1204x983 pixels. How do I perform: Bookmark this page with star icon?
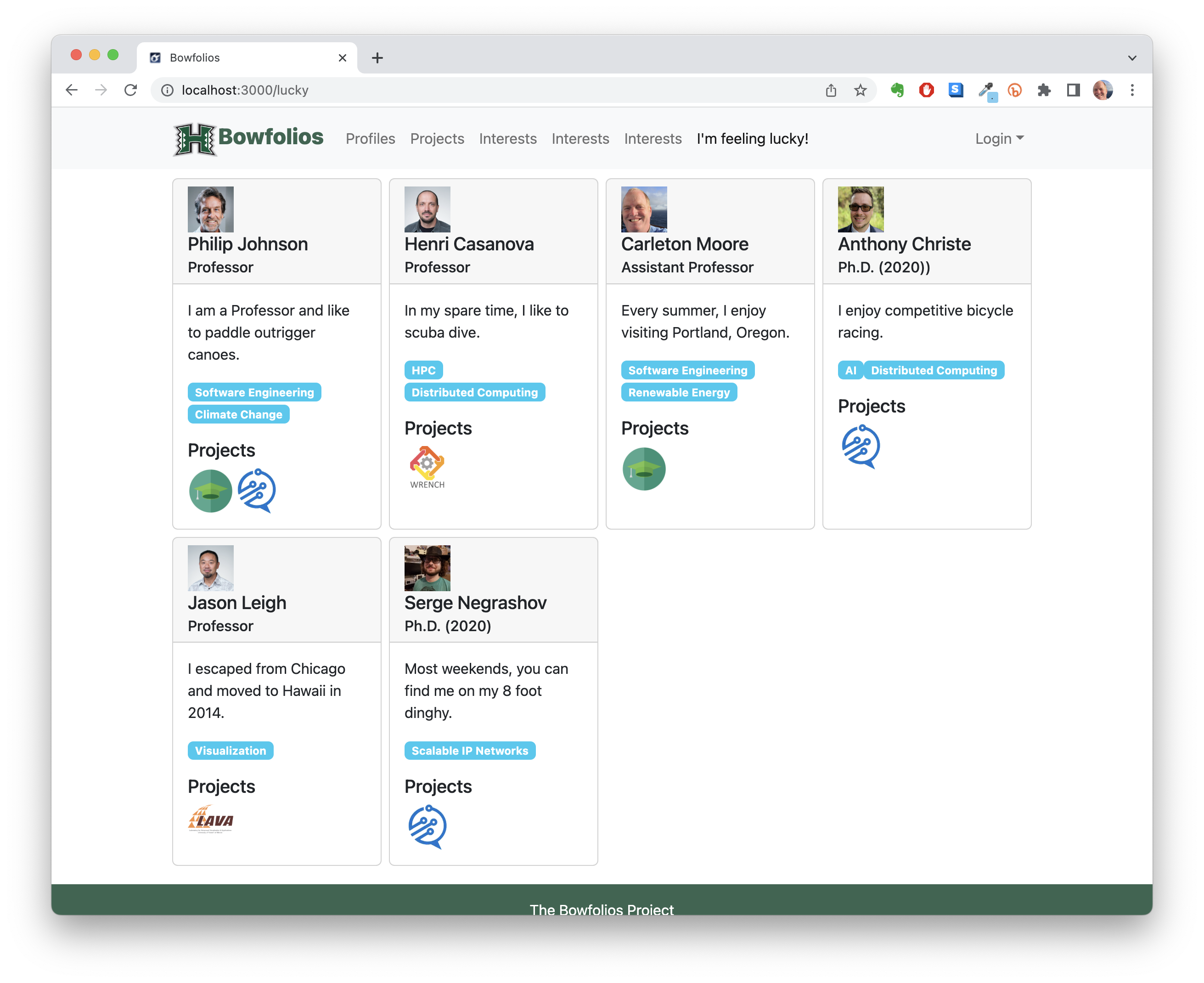(x=860, y=90)
